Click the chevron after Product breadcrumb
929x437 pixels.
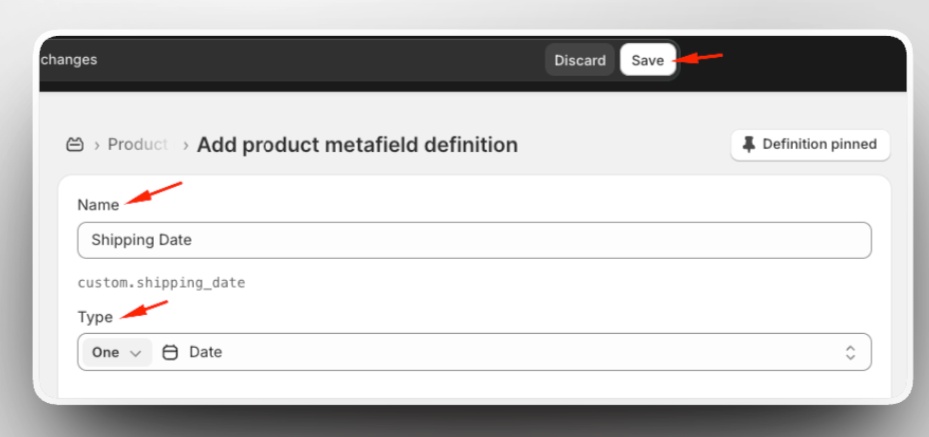(x=185, y=145)
